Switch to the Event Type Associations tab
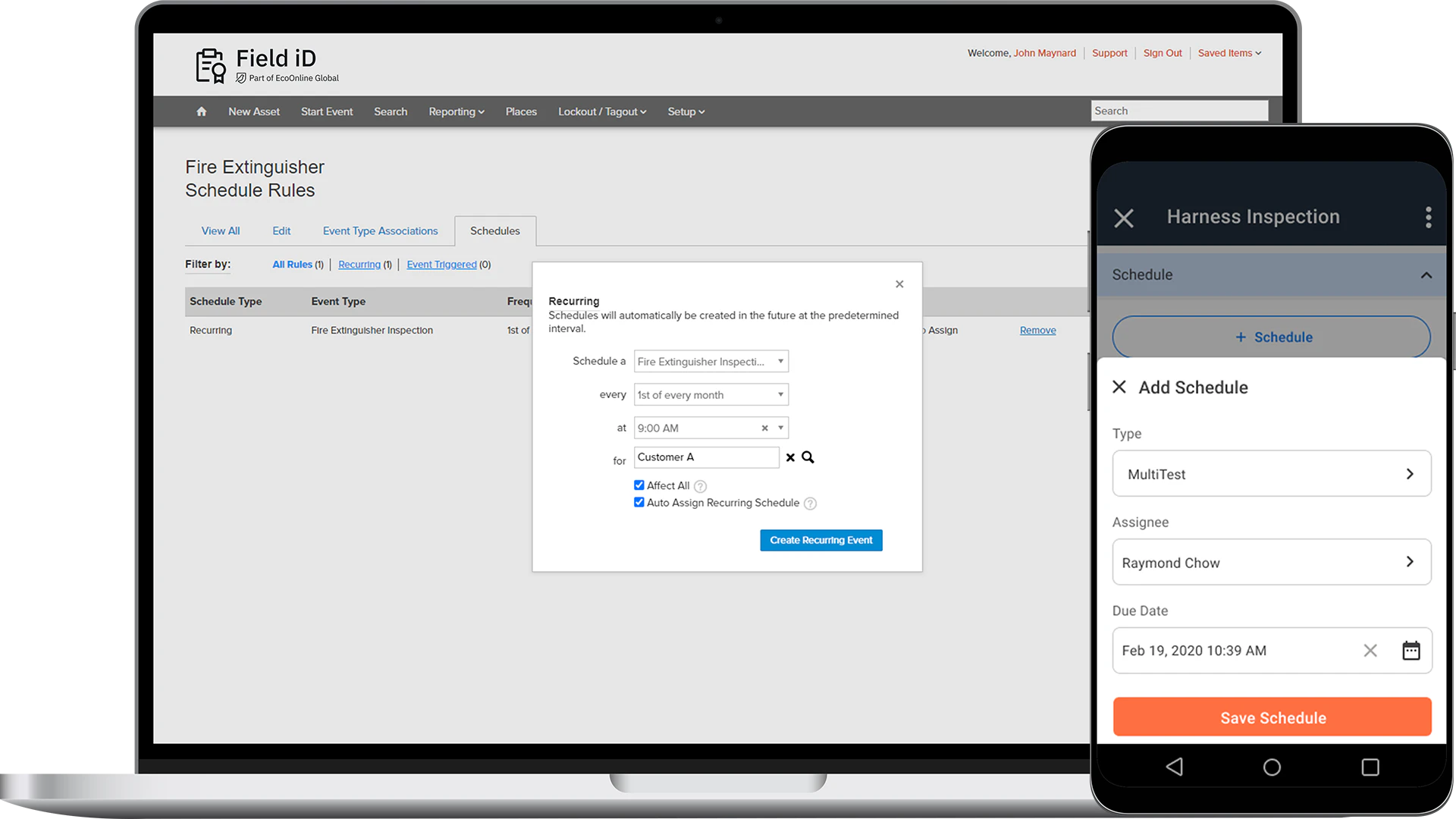Image resolution: width=1456 pixels, height=819 pixels. [x=380, y=231]
